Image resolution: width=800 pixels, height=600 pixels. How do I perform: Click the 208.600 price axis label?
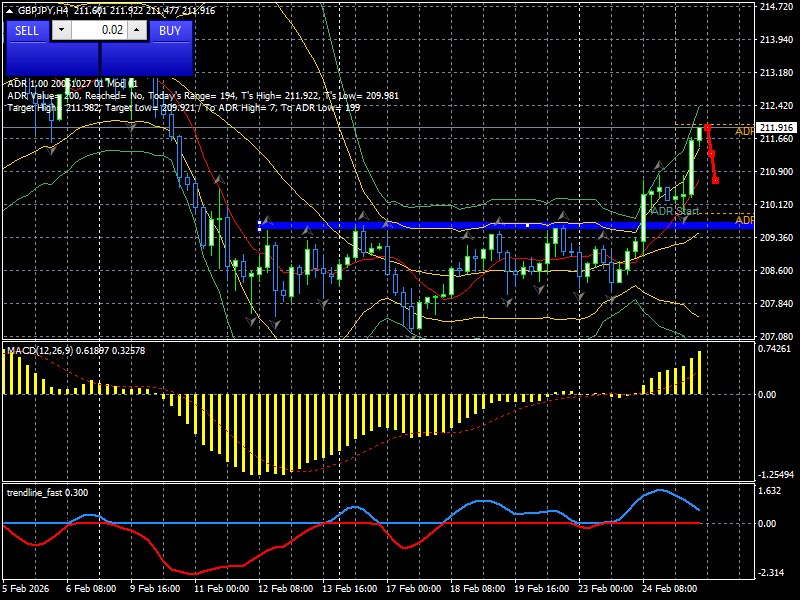(x=776, y=270)
